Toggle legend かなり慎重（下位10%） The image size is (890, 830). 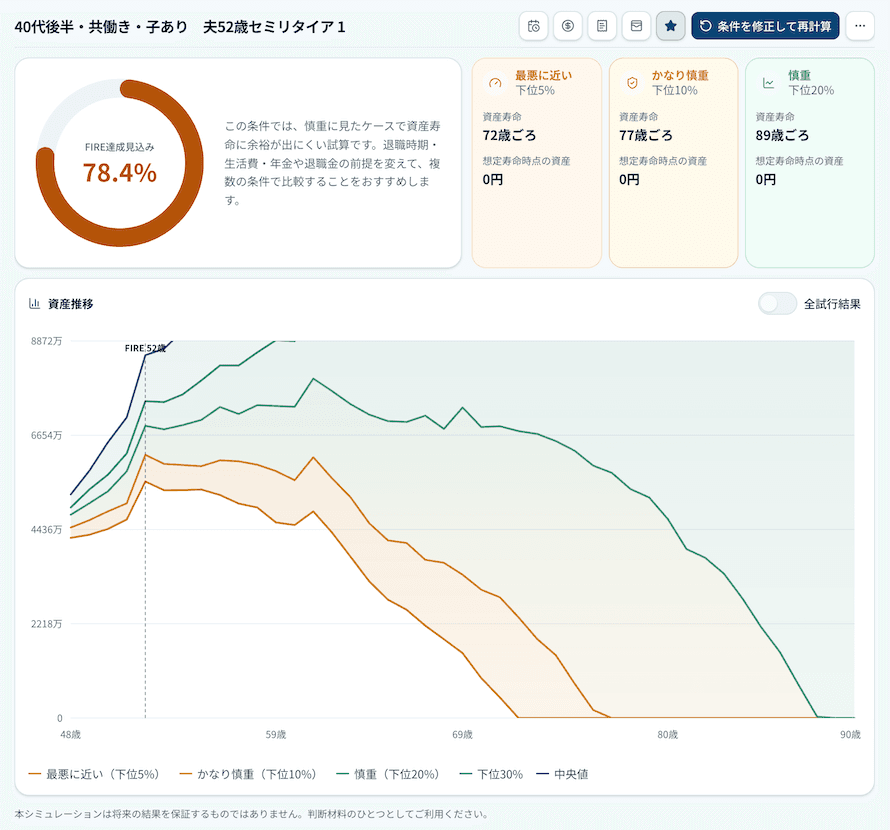point(248,774)
